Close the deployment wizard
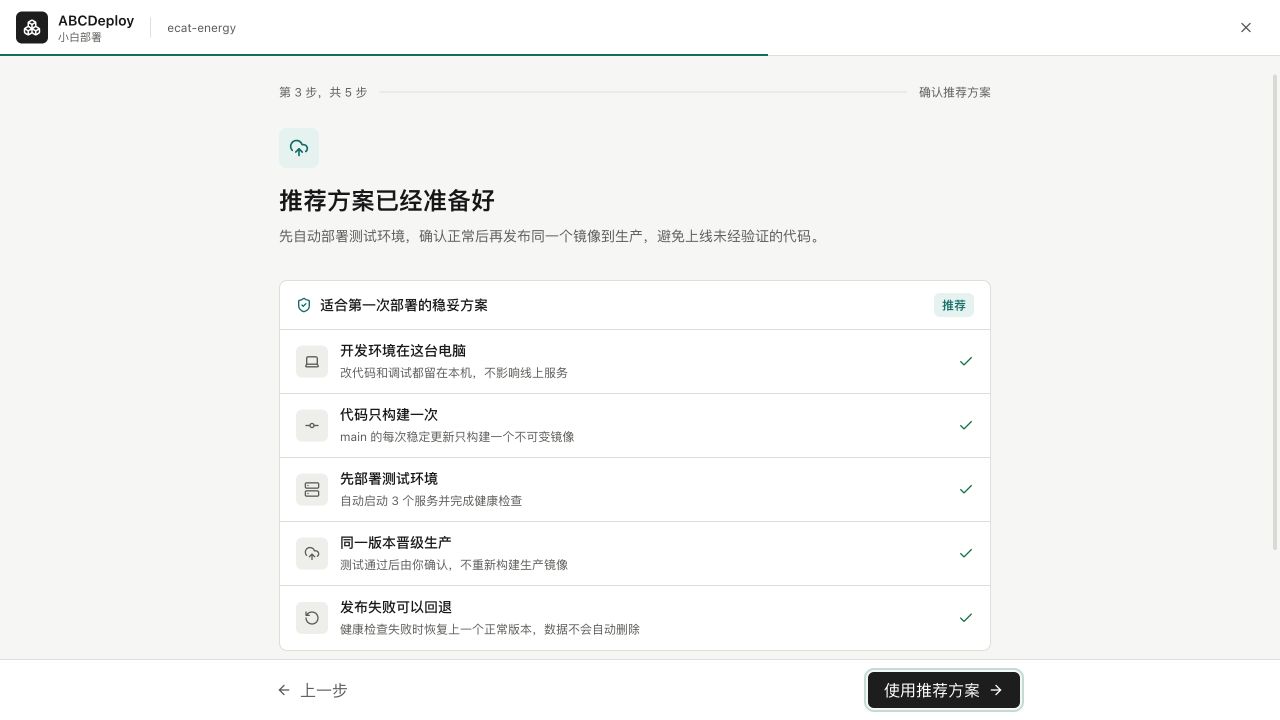 [x=1246, y=28]
